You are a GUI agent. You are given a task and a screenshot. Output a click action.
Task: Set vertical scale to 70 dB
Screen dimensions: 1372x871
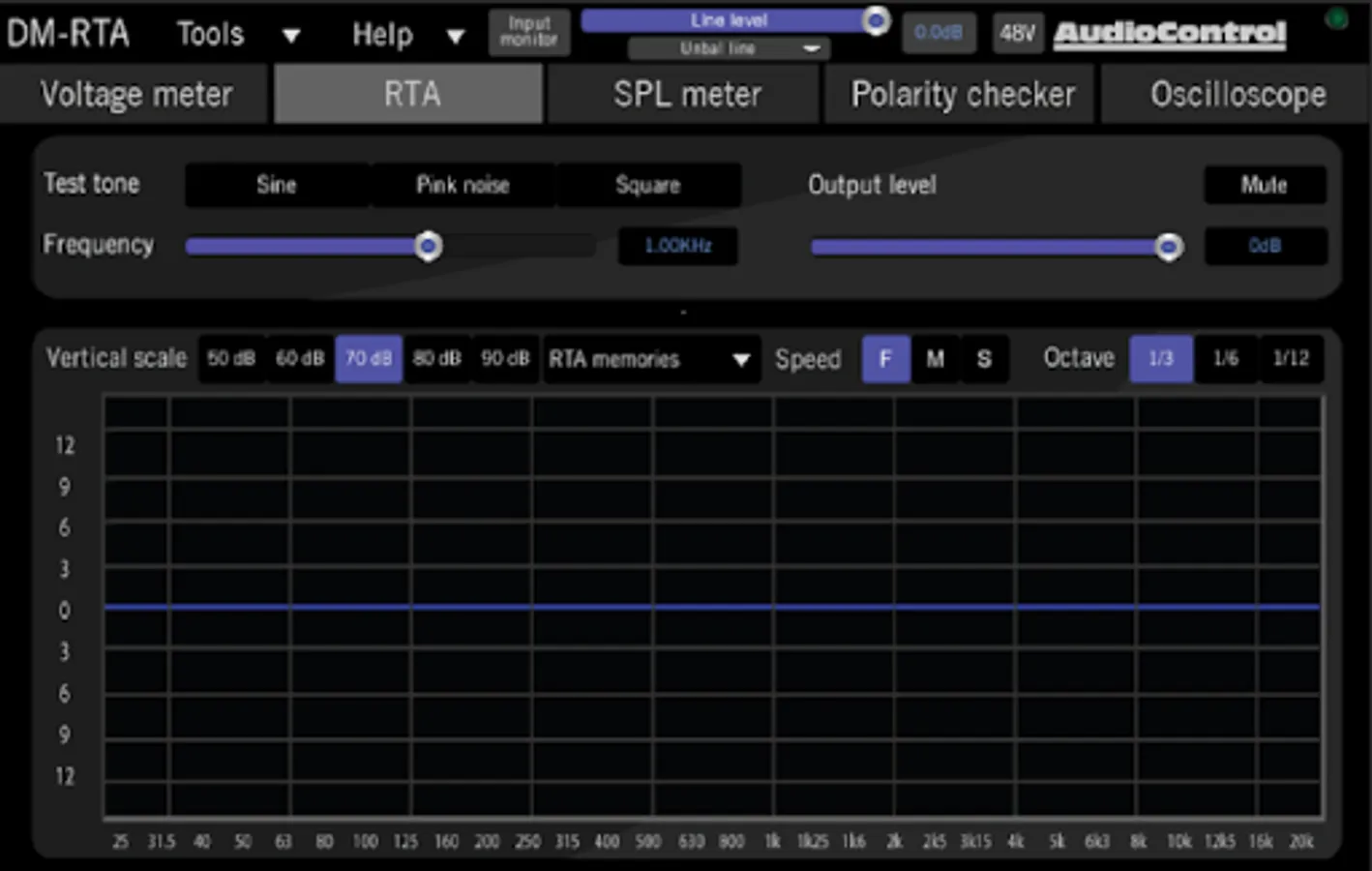[x=369, y=359]
